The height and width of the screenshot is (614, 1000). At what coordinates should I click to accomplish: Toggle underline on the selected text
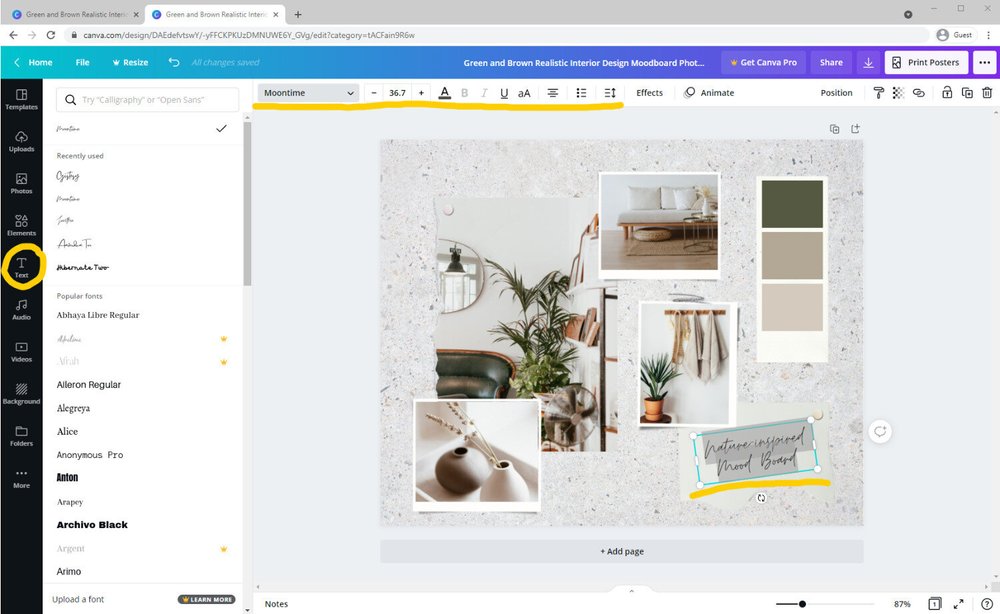coord(505,92)
